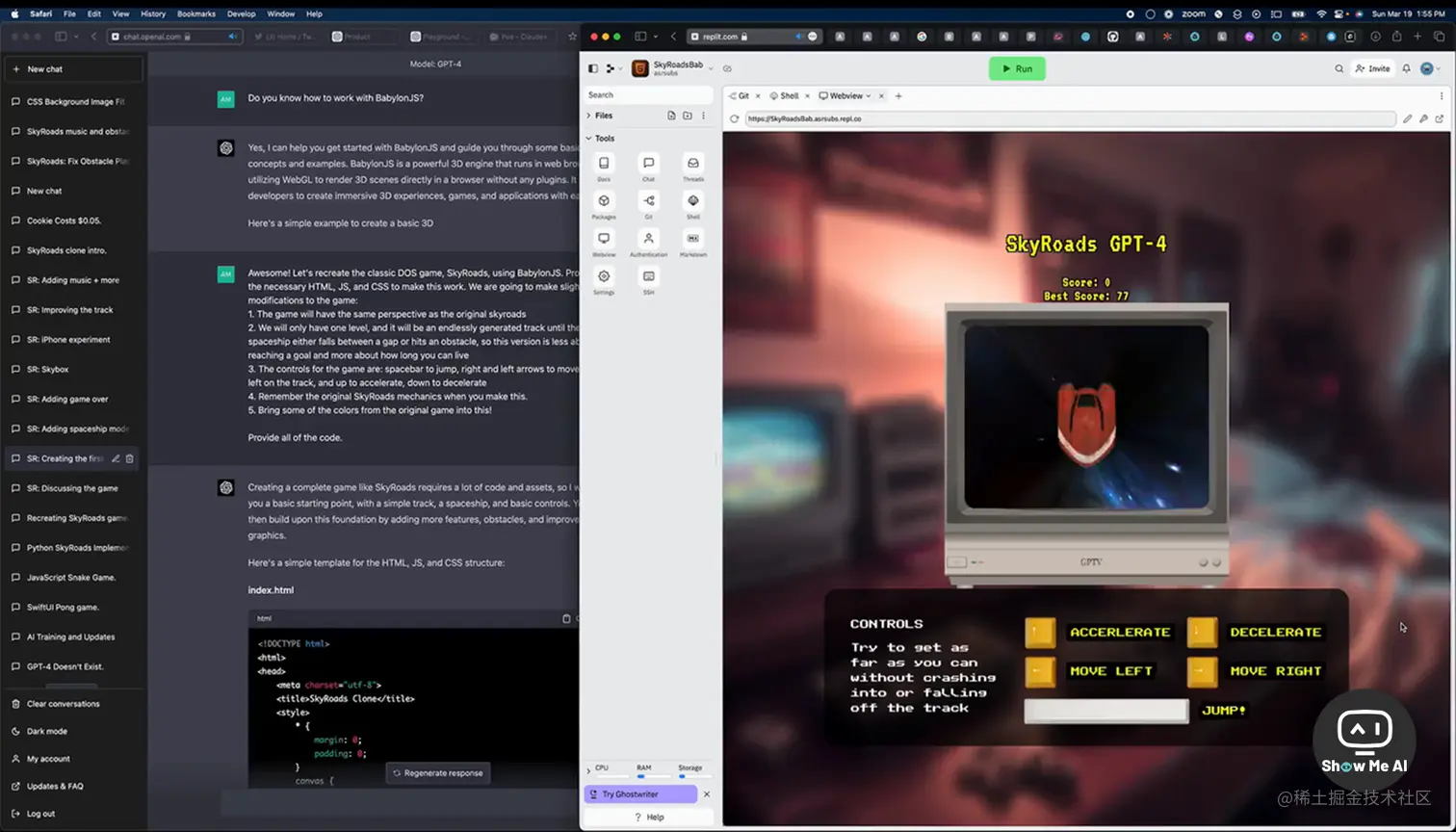This screenshot has width=1456, height=832.
Task: Collapse the Tools section
Action: point(588,139)
